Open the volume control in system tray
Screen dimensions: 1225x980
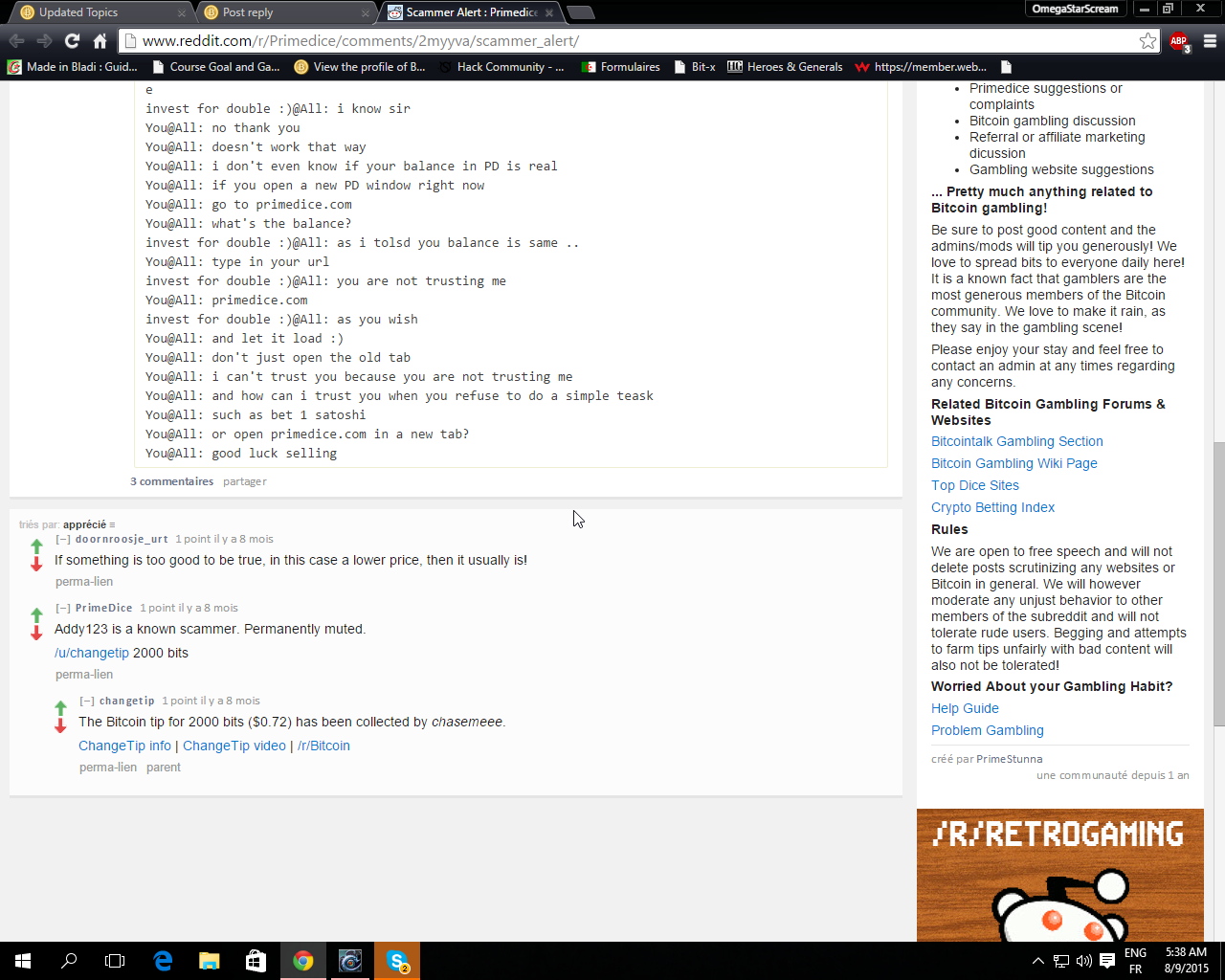pyautogui.click(x=1083, y=961)
